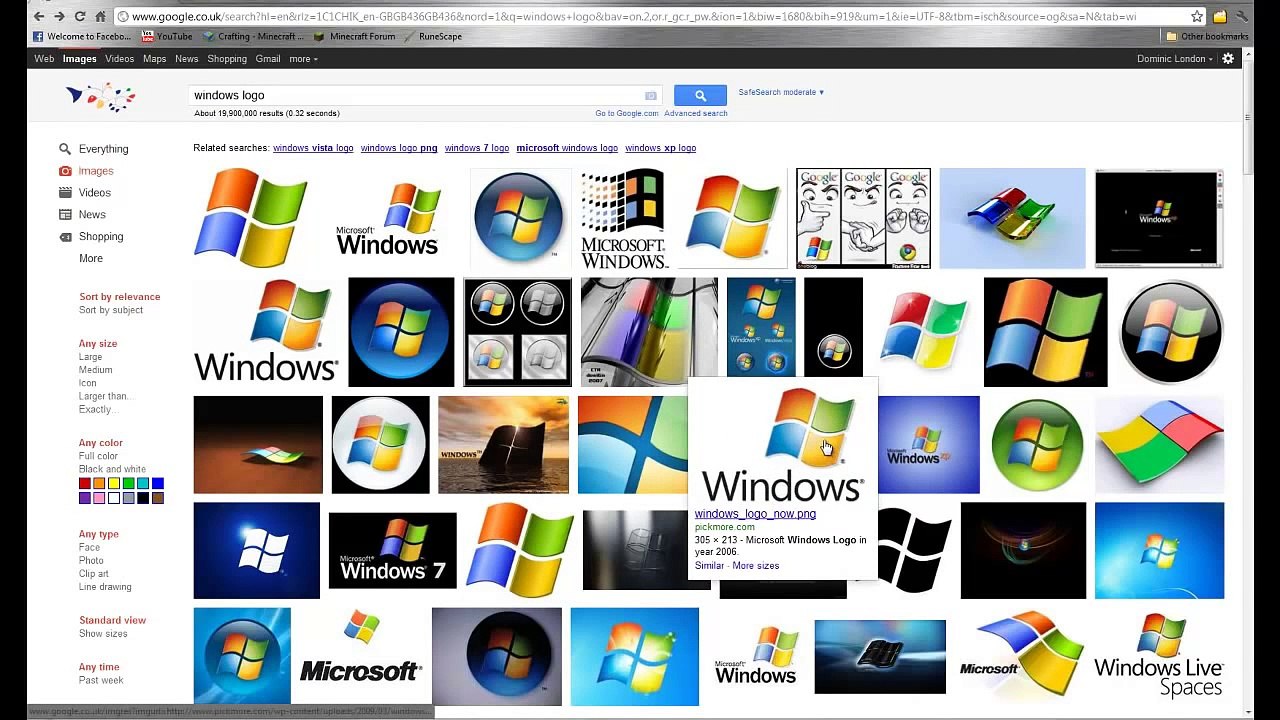Click 'More sizes' in the image preview
Viewport: 1280px width, 720px height.
756,566
